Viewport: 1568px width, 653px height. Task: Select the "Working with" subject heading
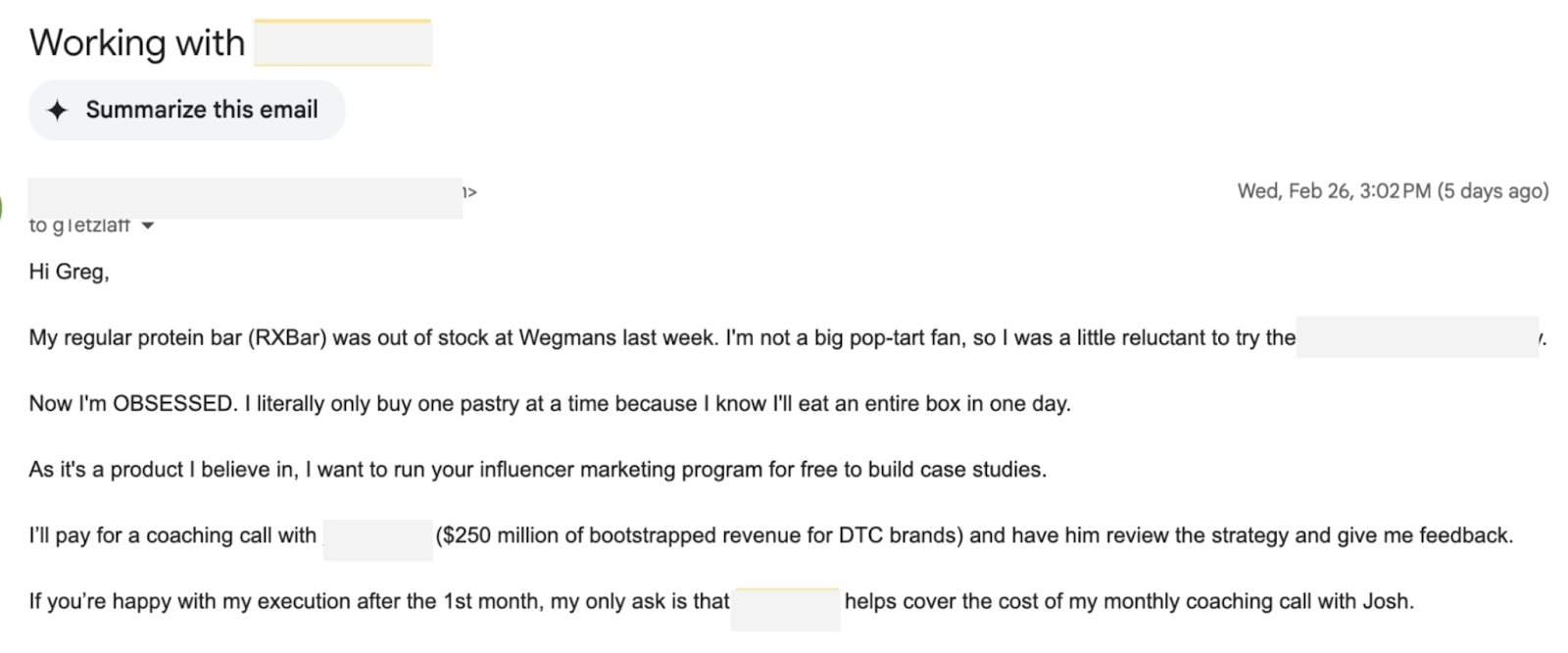pos(137,43)
